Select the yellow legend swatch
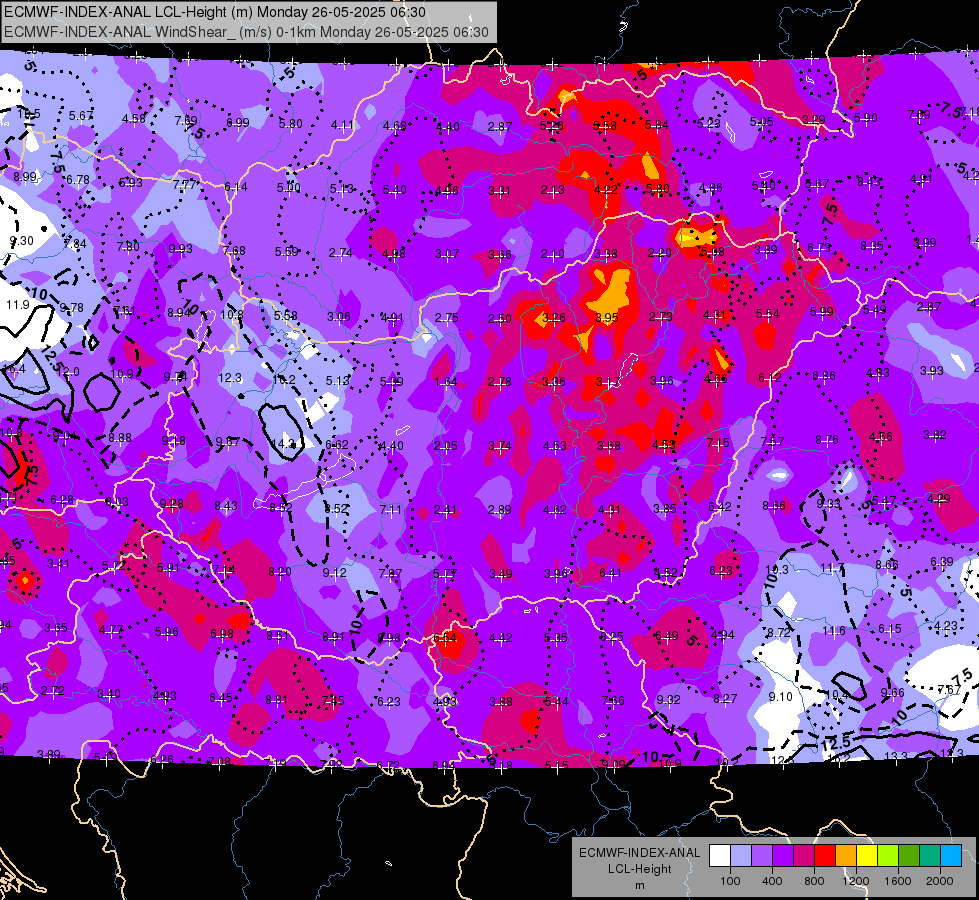 click(x=867, y=856)
